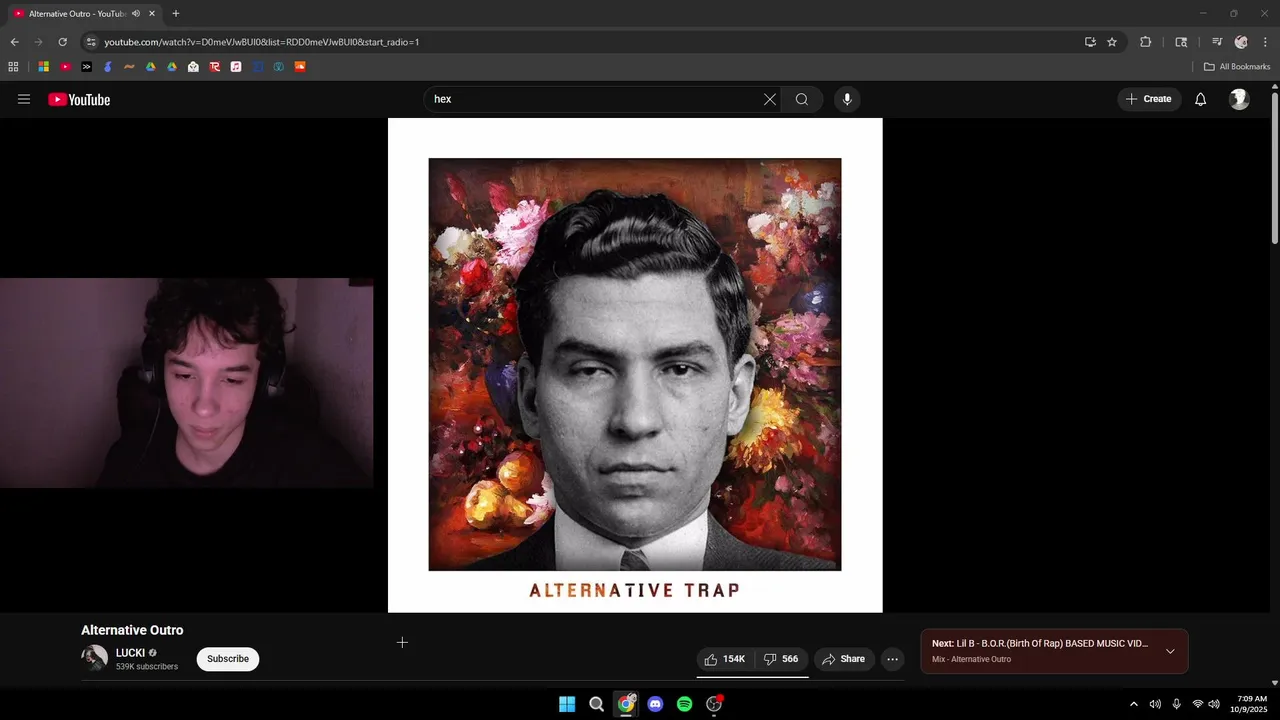Click the YouTube logo
The image size is (1280, 720).
79,99
